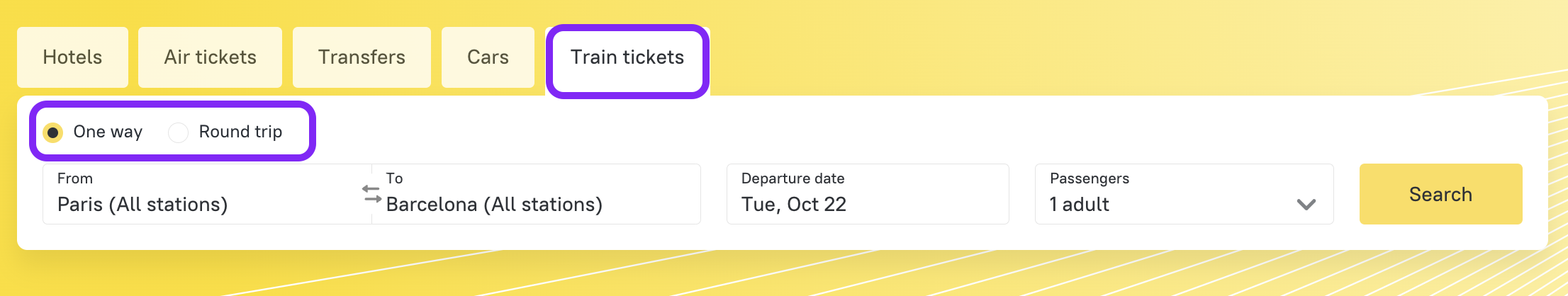
Task: Open the Air tickets tab
Action: (210, 57)
